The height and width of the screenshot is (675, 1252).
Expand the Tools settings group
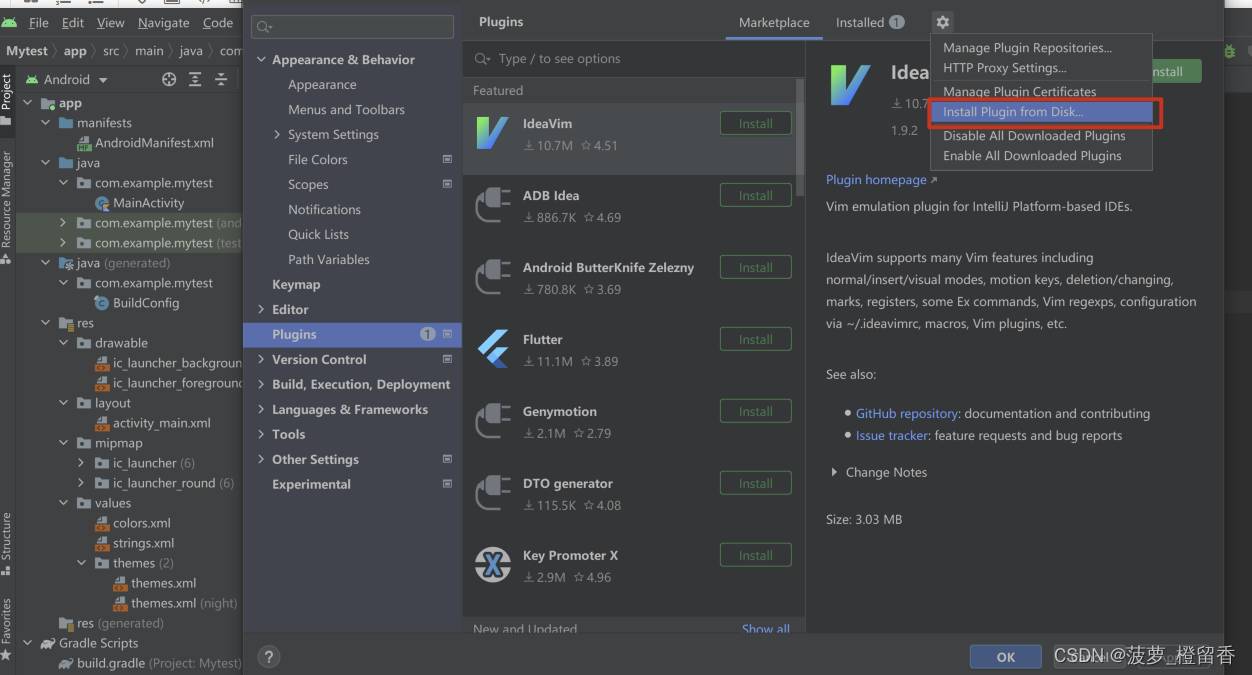click(x=262, y=435)
